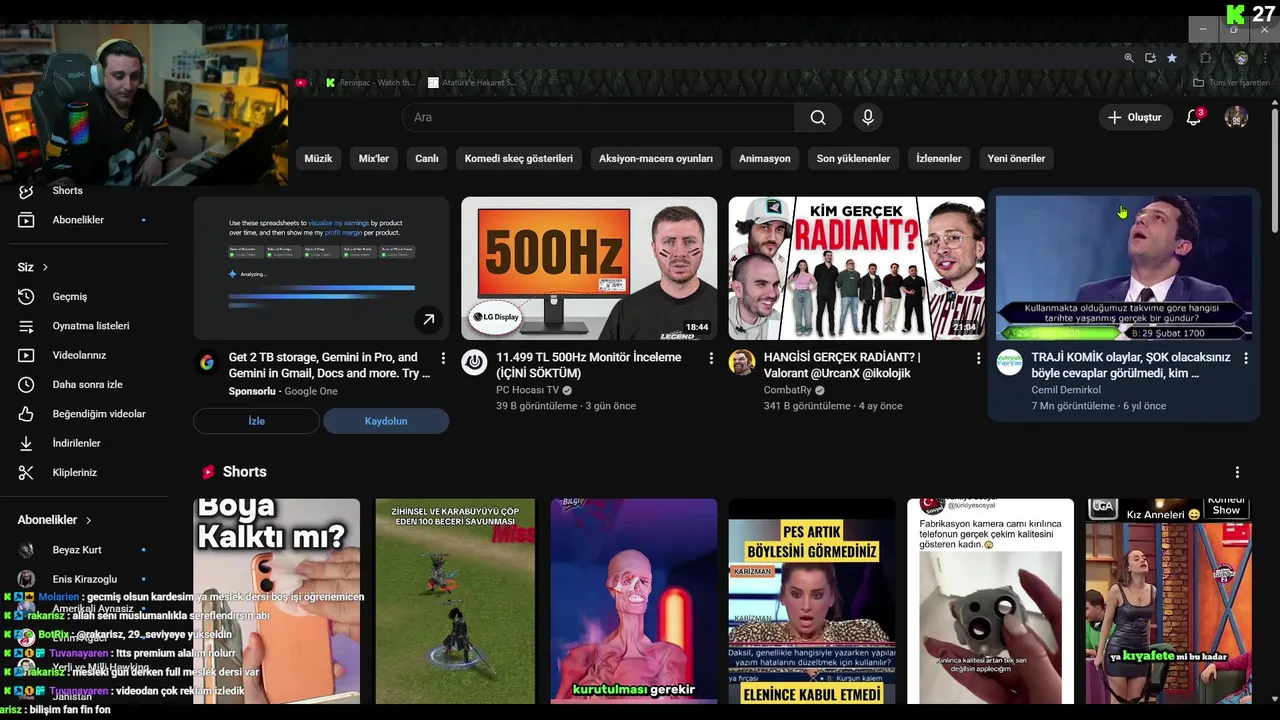Viewport: 1280px width, 720px height.
Task: Open the browser extensions puzzle icon
Action: [1205, 58]
